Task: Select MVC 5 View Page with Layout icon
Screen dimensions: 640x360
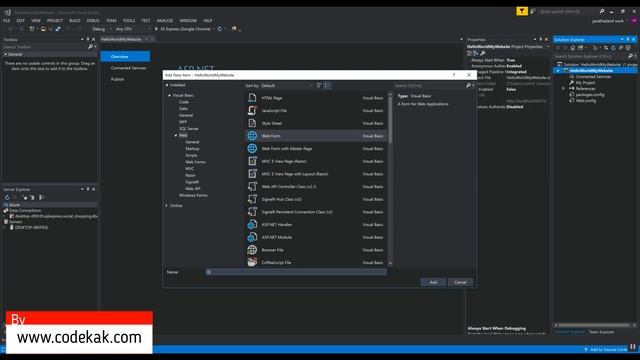Action: [252, 174]
